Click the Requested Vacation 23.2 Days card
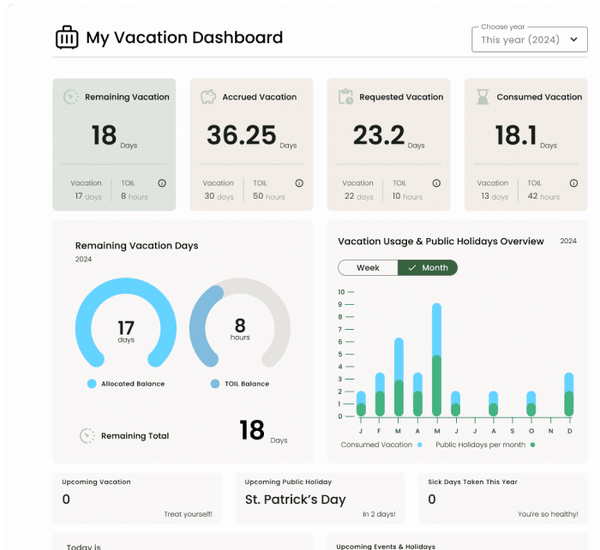The height and width of the screenshot is (550, 600). tap(388, 145)
